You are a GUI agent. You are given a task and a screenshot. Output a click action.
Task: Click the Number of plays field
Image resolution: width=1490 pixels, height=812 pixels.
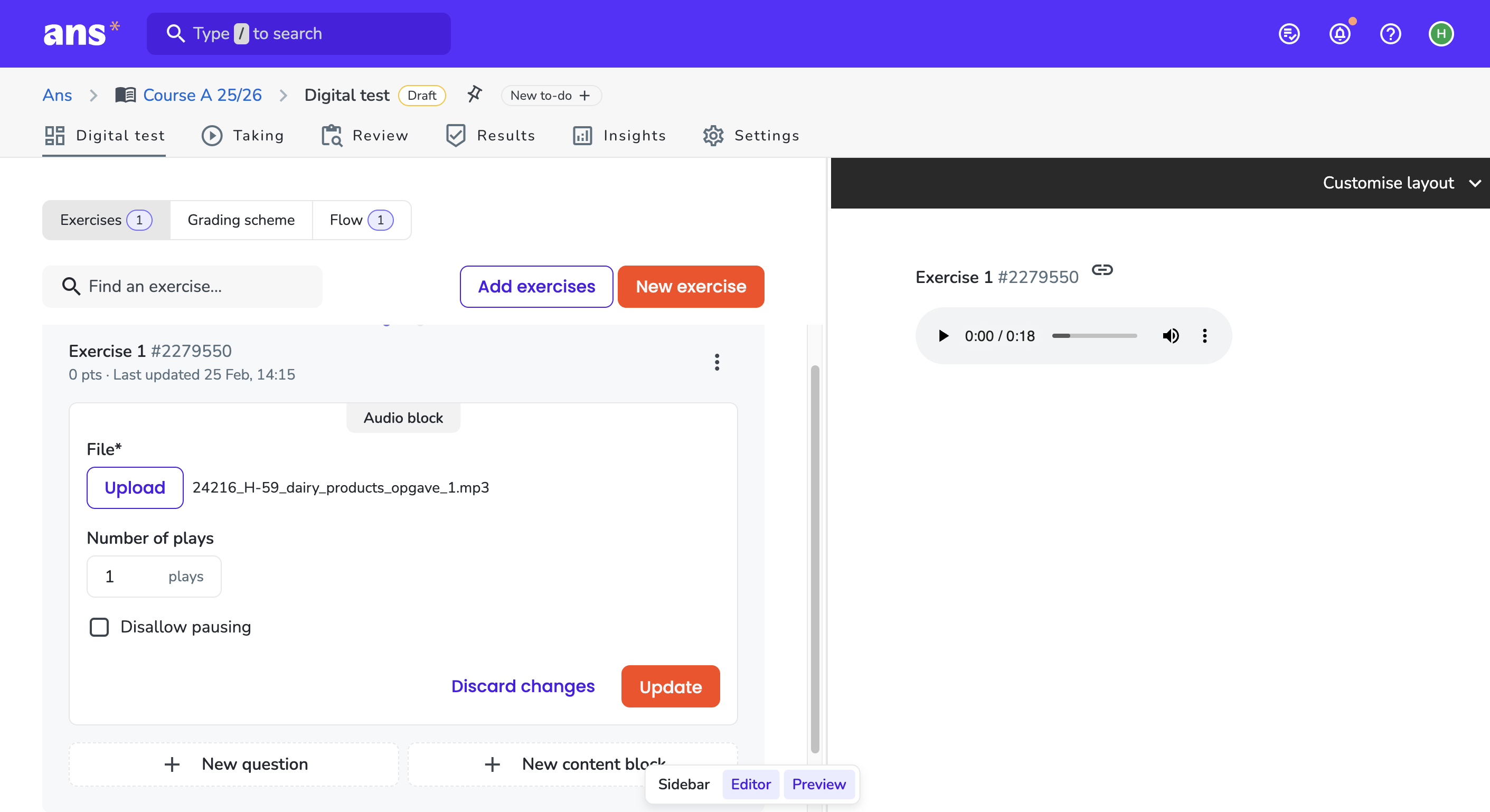coord(154,576)
